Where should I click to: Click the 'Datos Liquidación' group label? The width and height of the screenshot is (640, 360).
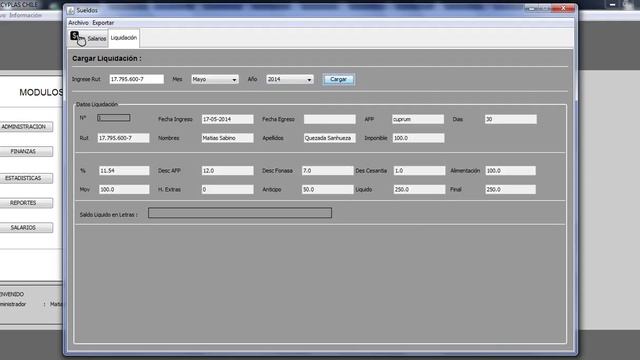(97, 104)
